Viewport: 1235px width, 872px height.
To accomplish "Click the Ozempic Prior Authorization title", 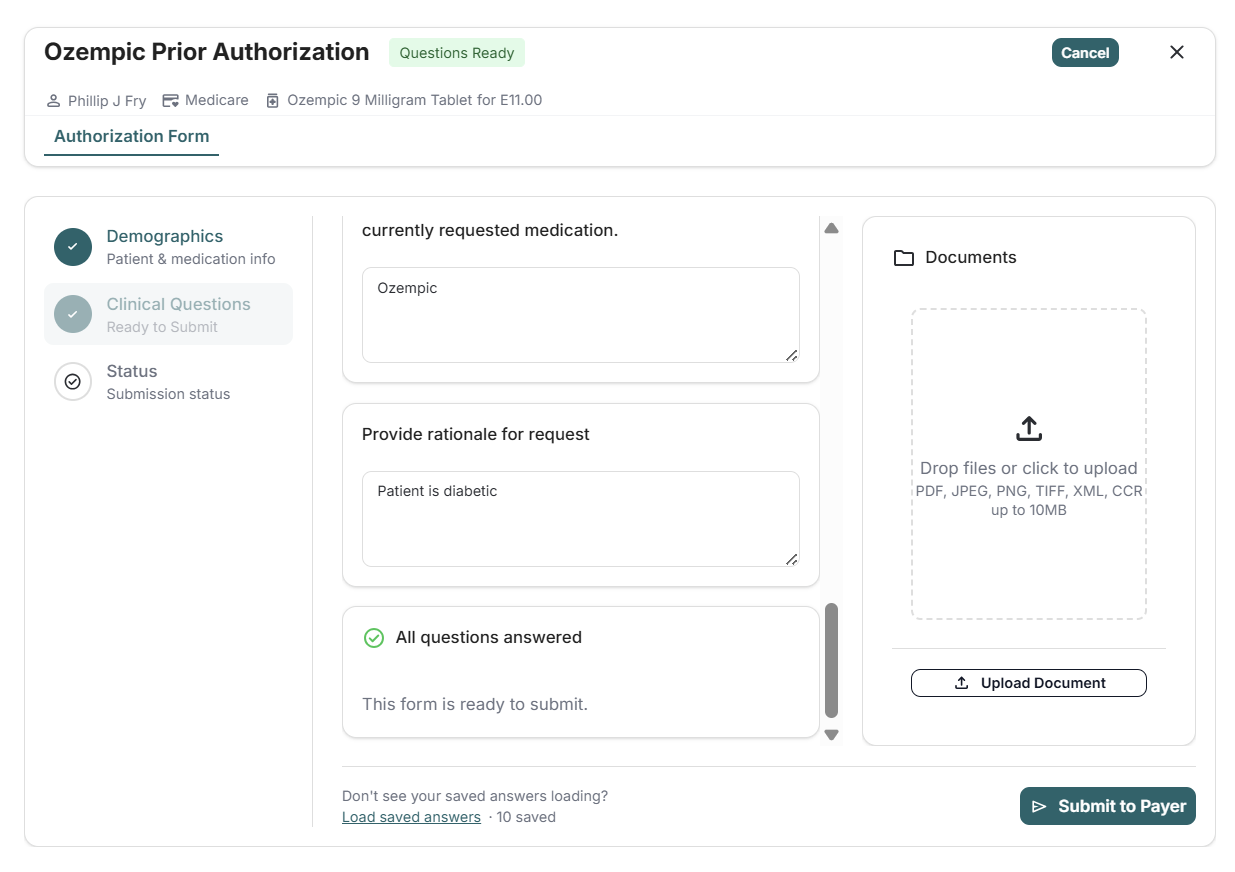I will (207, 52).
